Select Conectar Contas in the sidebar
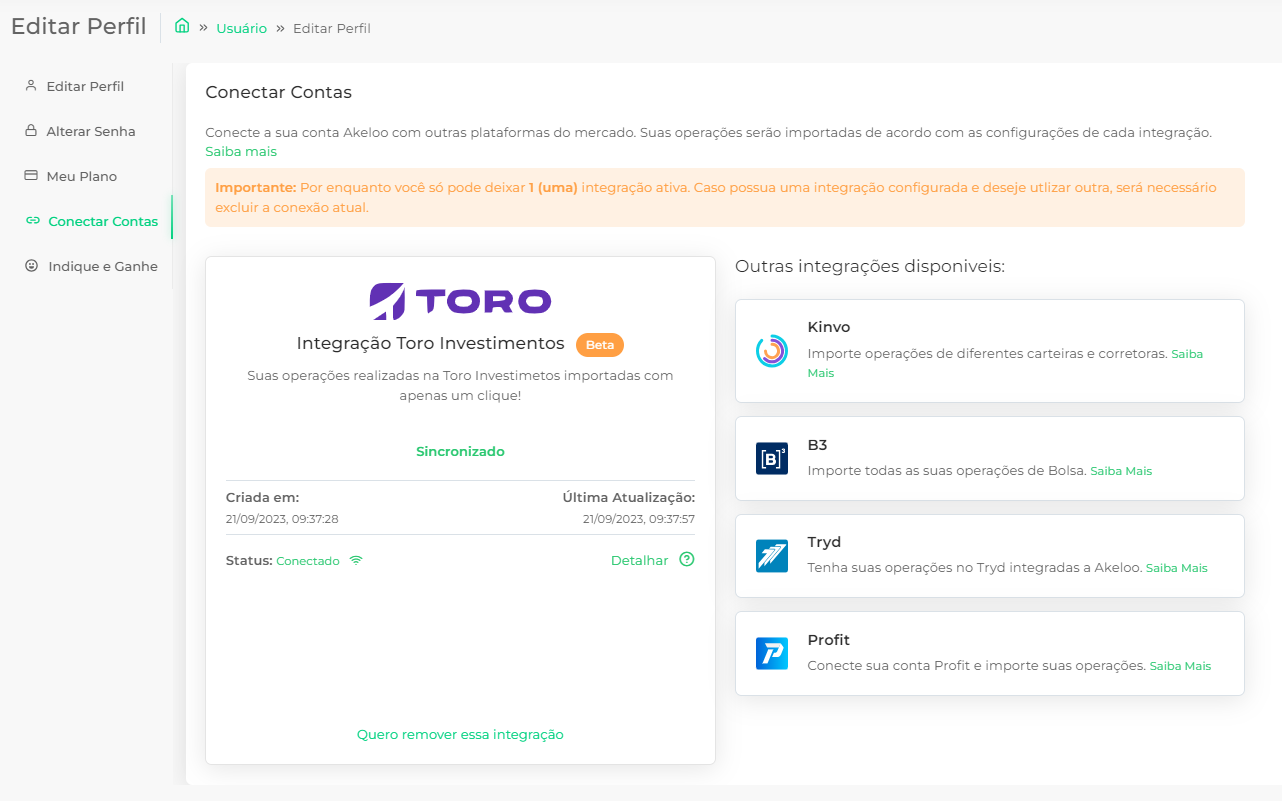 pos(103,221)
